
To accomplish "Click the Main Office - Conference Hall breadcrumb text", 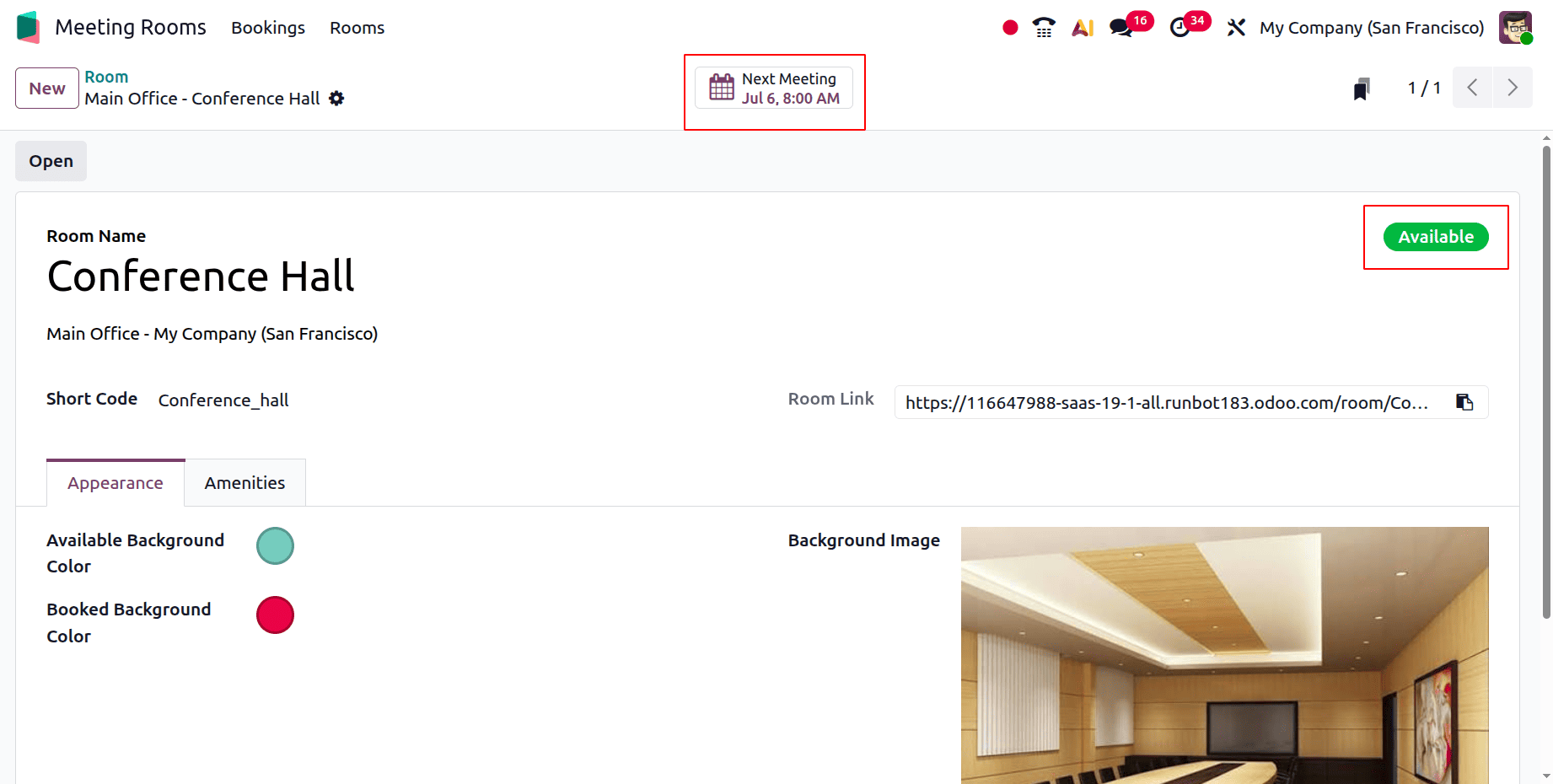I will (202, 99).
